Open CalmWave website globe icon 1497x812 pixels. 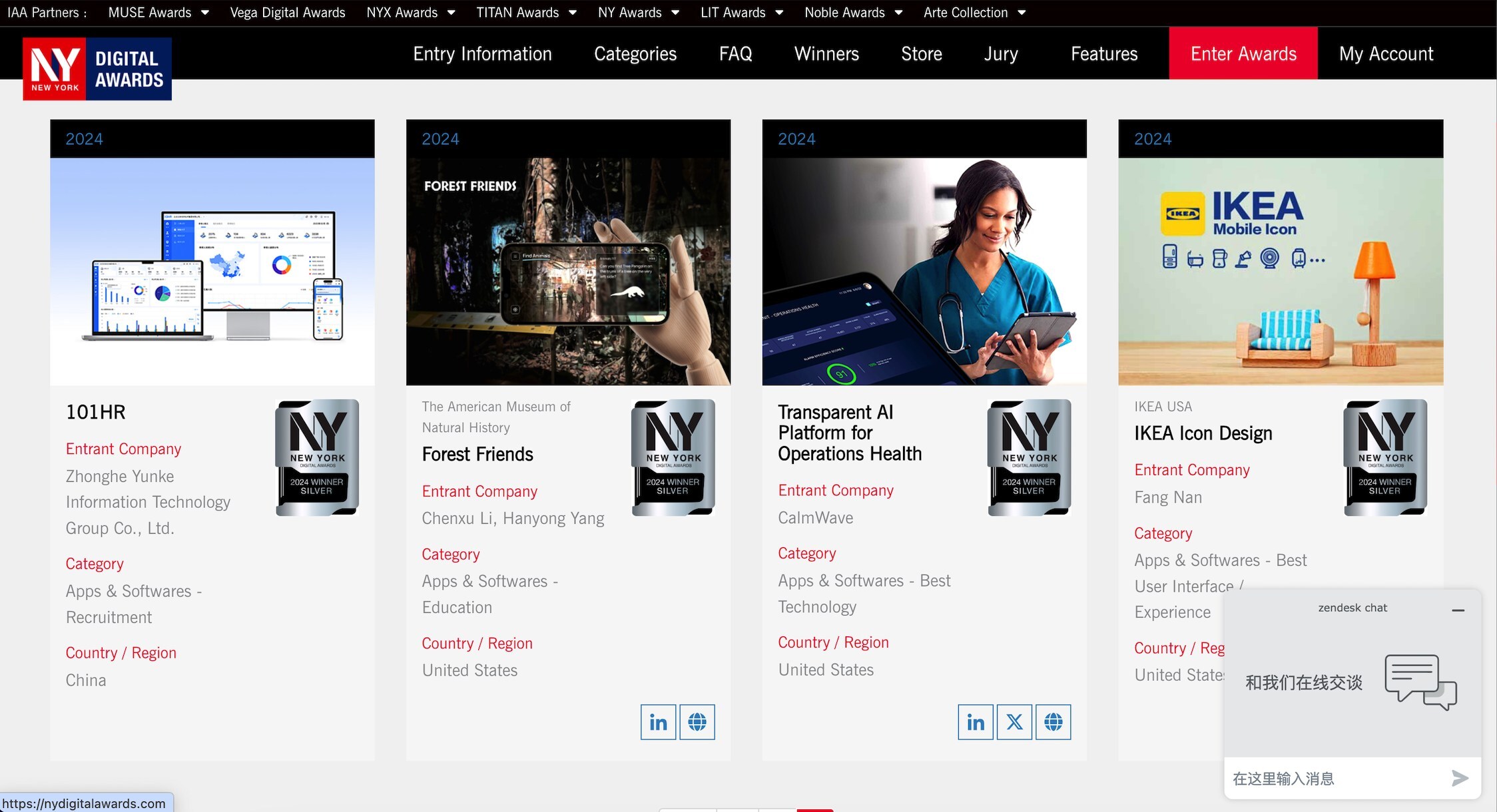[1053, 722]
